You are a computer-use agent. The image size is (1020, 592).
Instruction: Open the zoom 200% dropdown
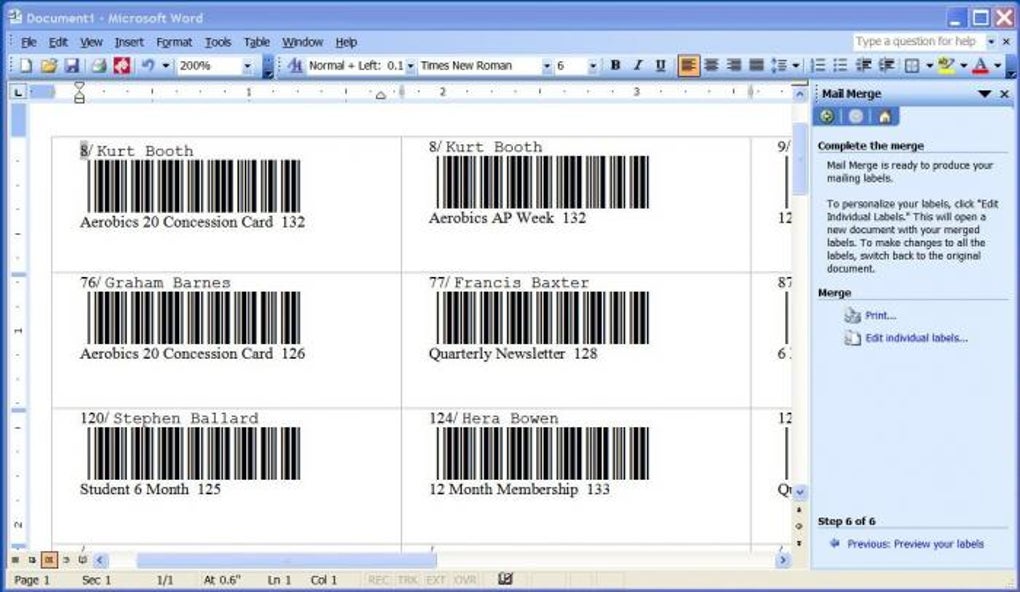(x=247, y=66)
